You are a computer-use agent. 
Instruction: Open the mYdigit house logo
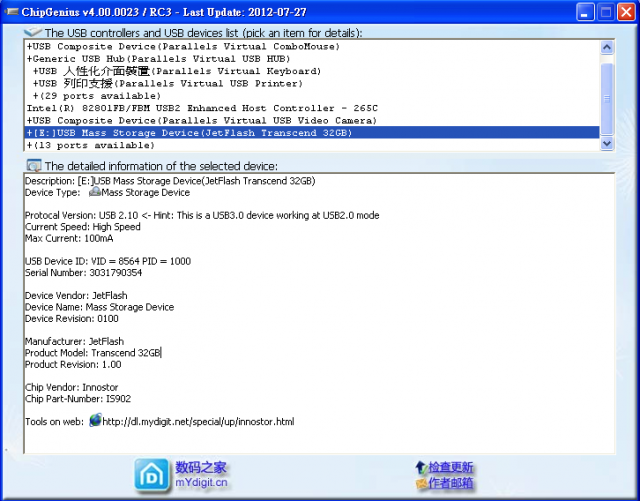coord(152,474)
